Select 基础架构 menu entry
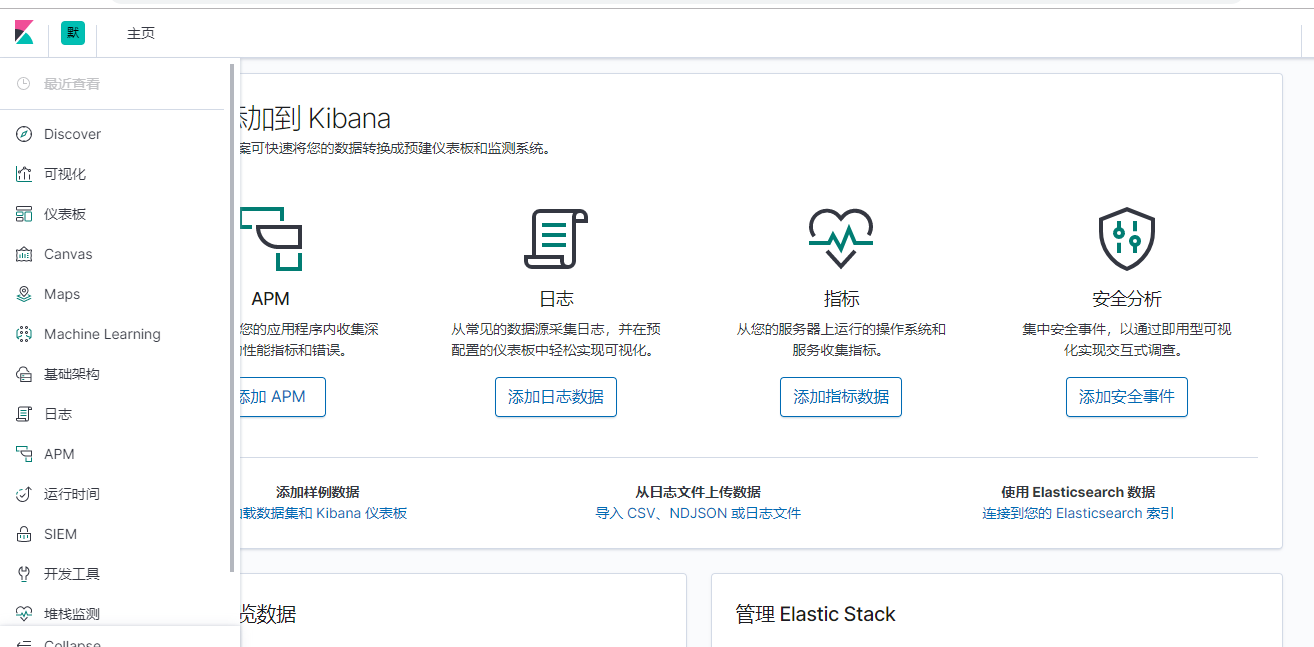 (x=72, y=374)
